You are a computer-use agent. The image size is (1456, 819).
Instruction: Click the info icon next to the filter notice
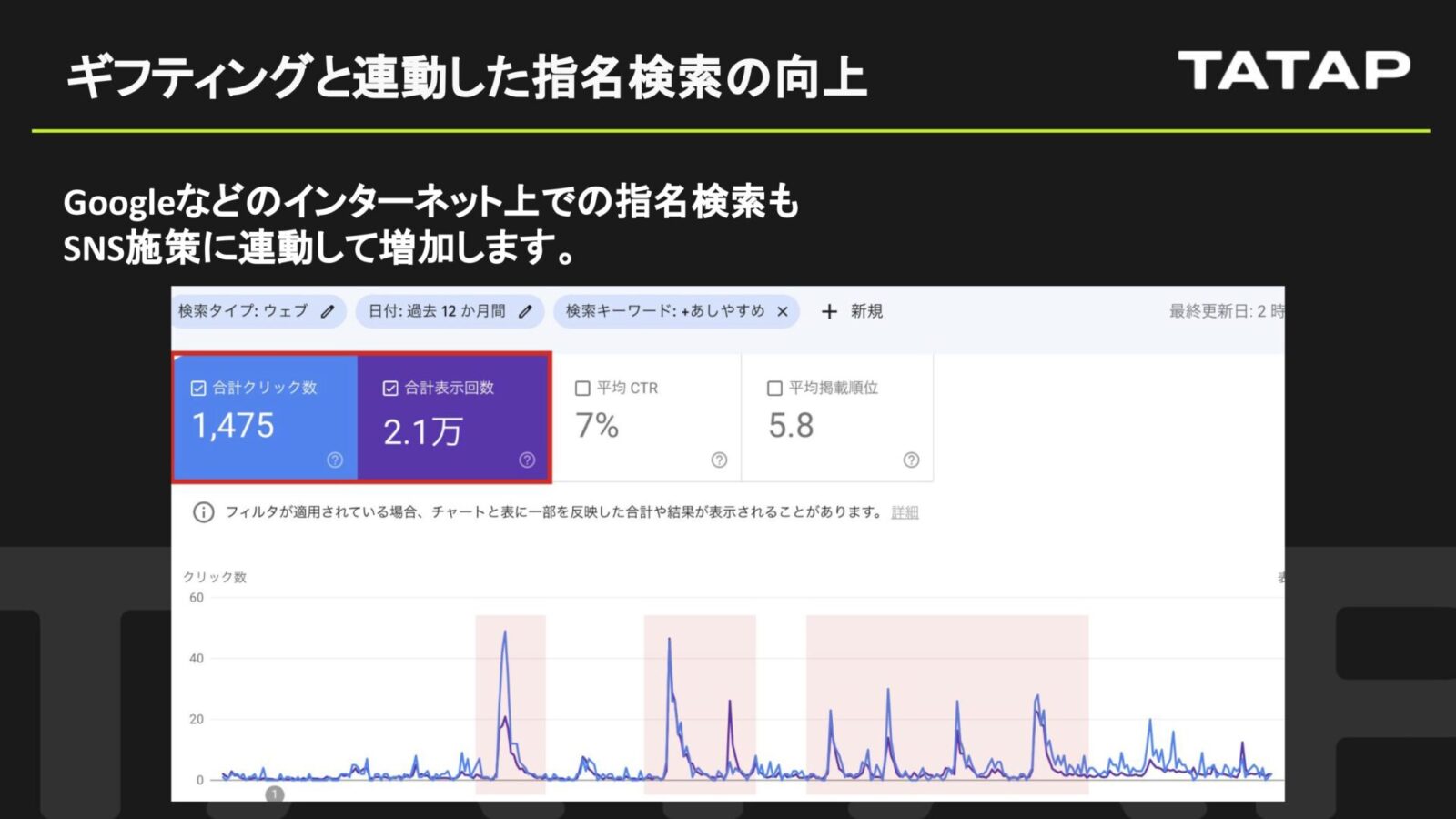click(x=200, y=512)
